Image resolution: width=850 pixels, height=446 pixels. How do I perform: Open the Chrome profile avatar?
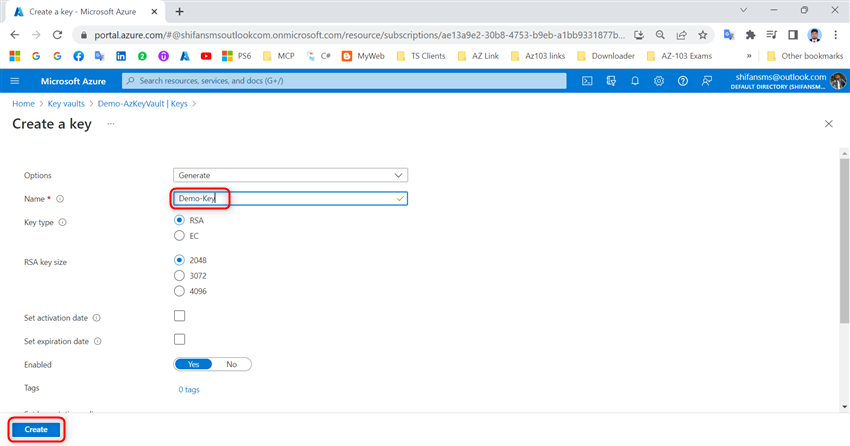(x=814, y=35)
